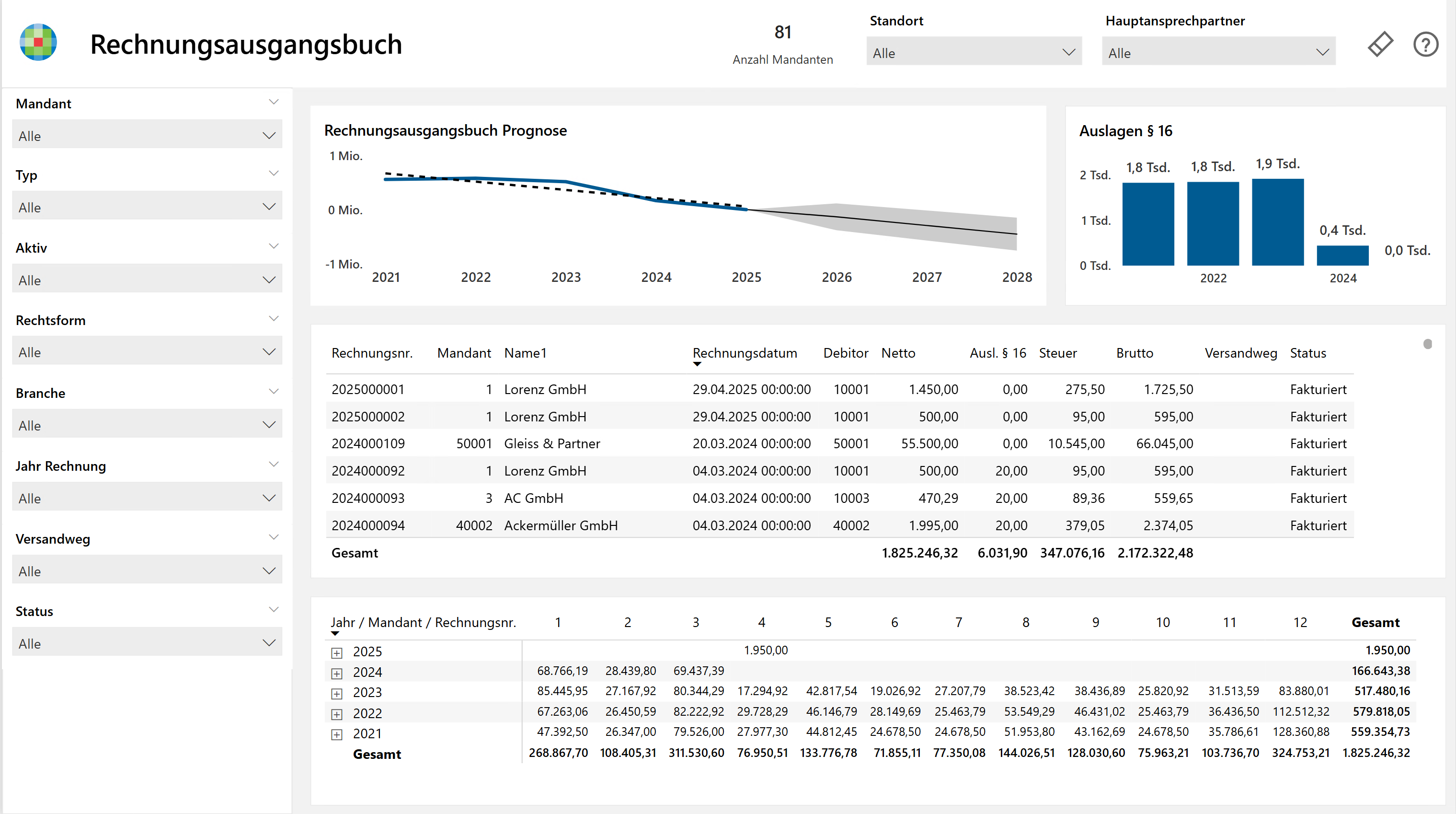Expand the 2025 row in matrix

coord(337,653)
